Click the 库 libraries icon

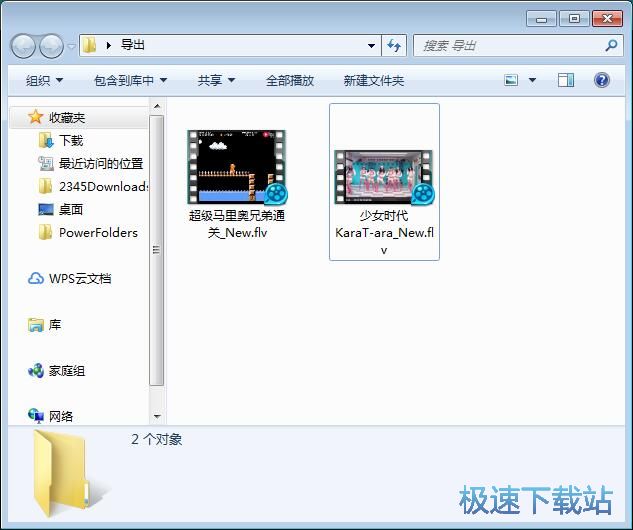tap(36, 325)
